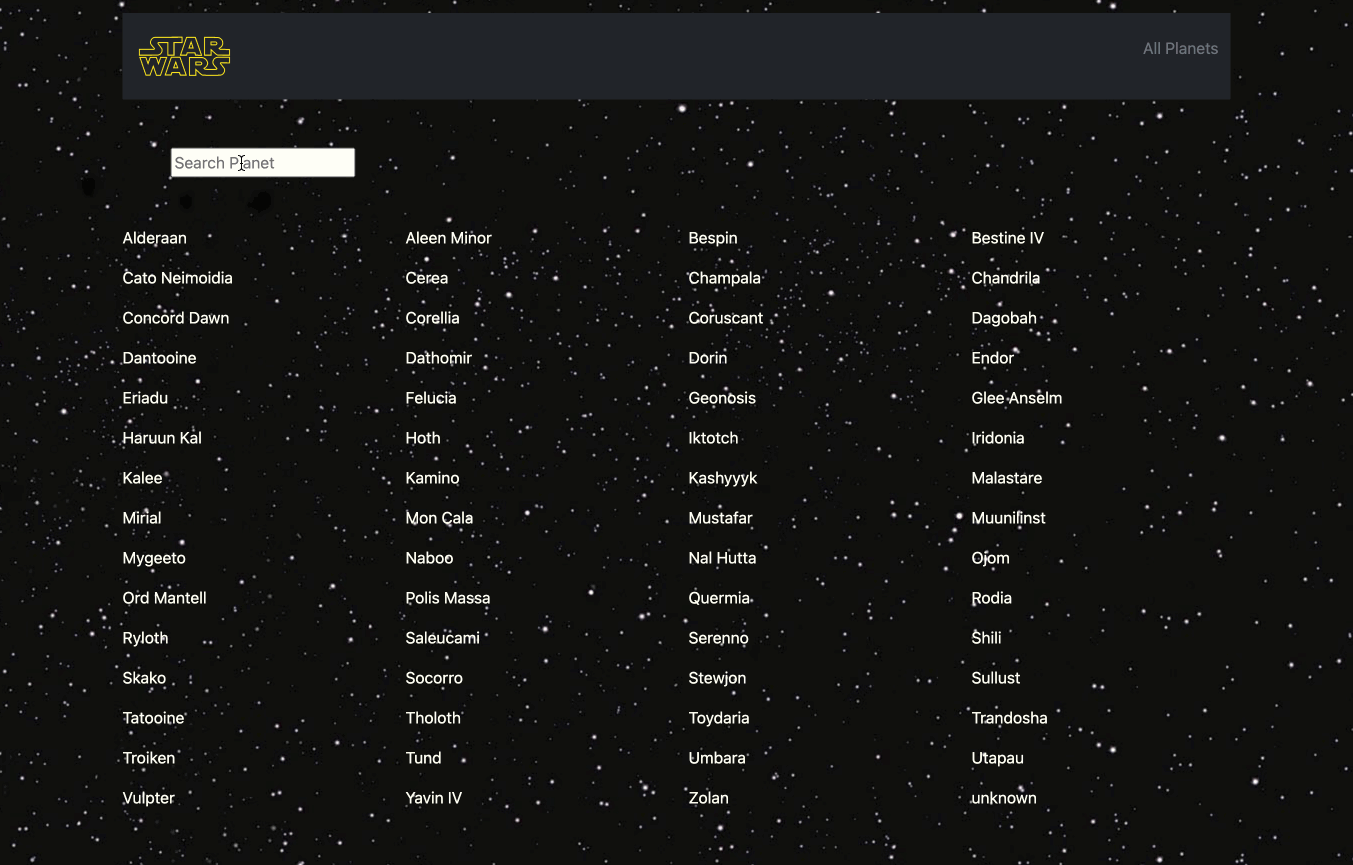Open the Dagobah entry
The height and width of the screenshot is (865, 1353).
tap(1004, 318)
